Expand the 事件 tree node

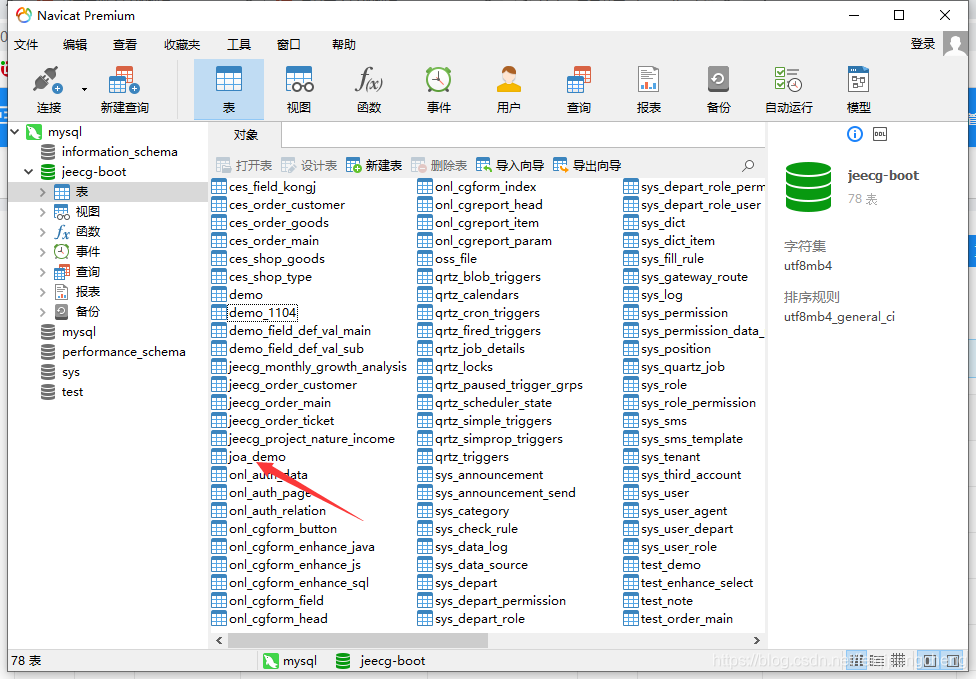pos(42,251)
